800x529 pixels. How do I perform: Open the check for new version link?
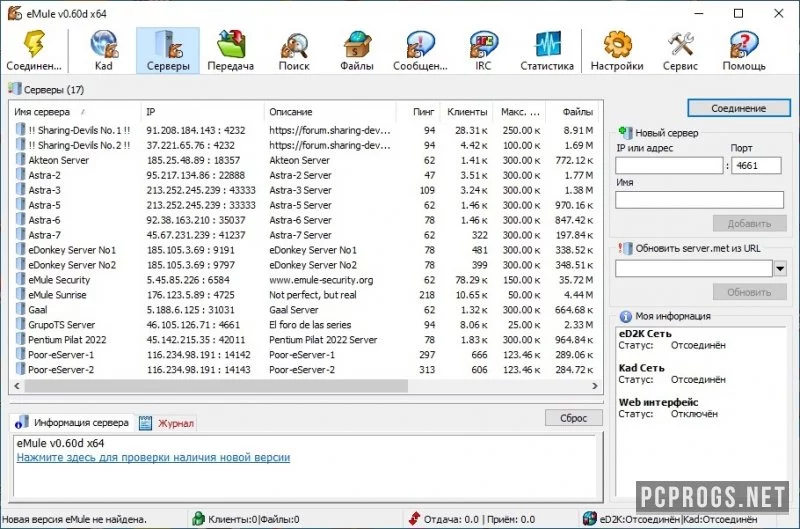pos(153,457)
